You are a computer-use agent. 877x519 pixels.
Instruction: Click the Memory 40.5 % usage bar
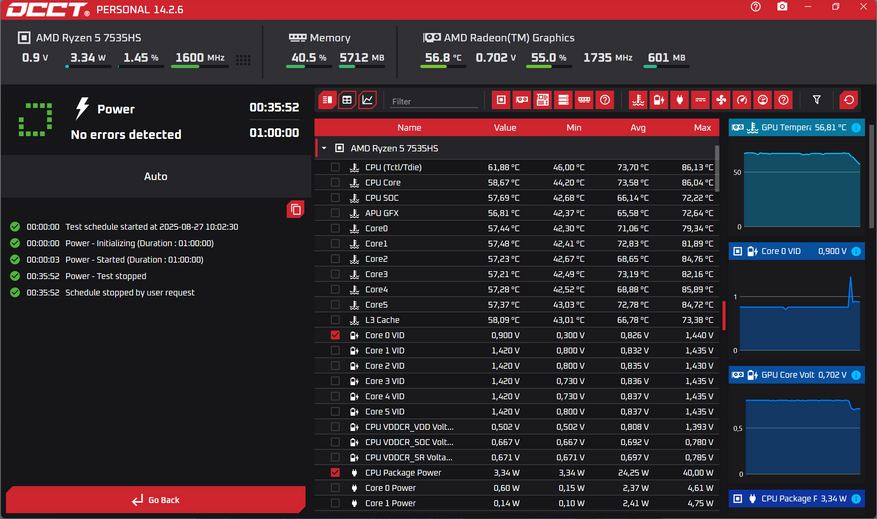pos(307,67)
